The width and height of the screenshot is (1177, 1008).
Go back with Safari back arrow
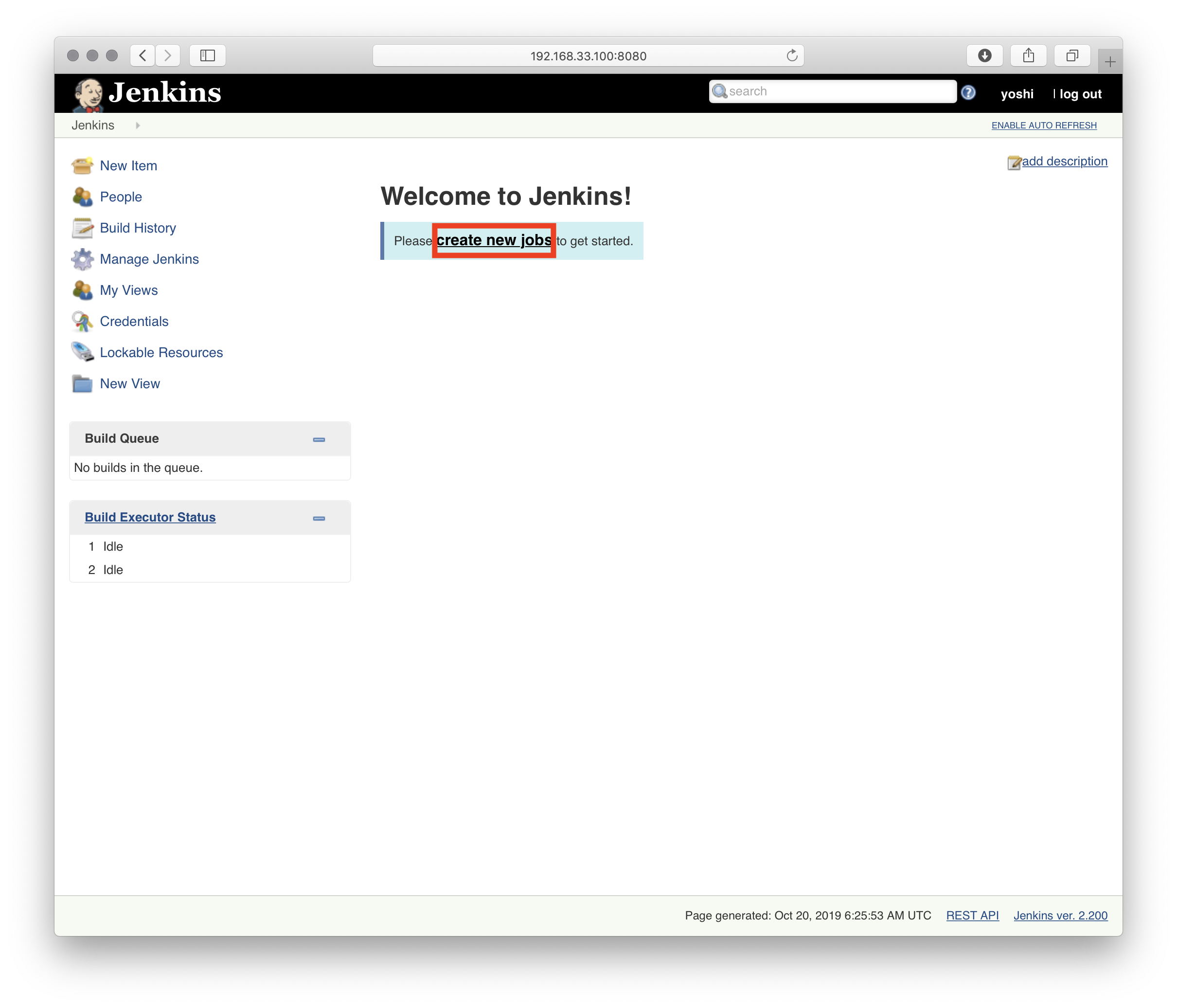click(x=143, y=55)
